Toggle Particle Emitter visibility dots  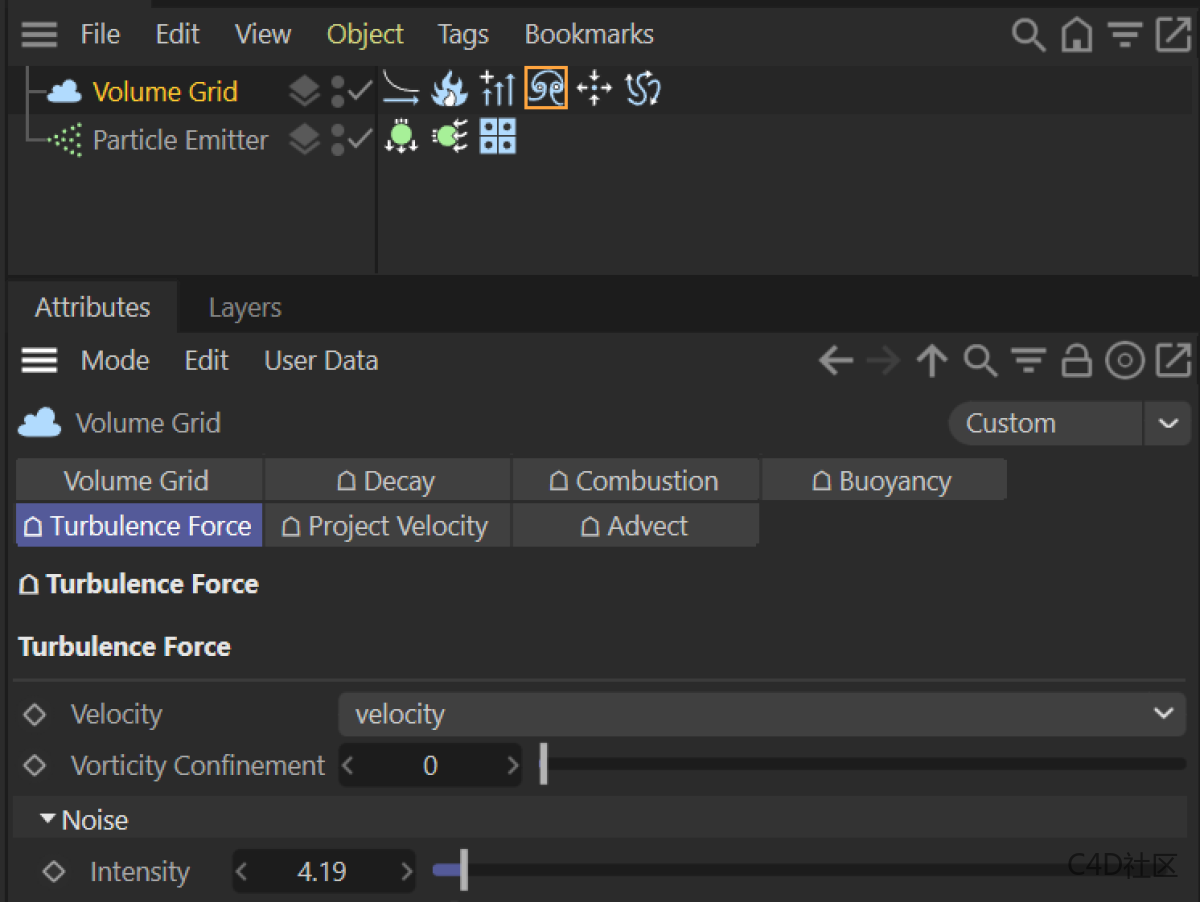tap(339, 140)
